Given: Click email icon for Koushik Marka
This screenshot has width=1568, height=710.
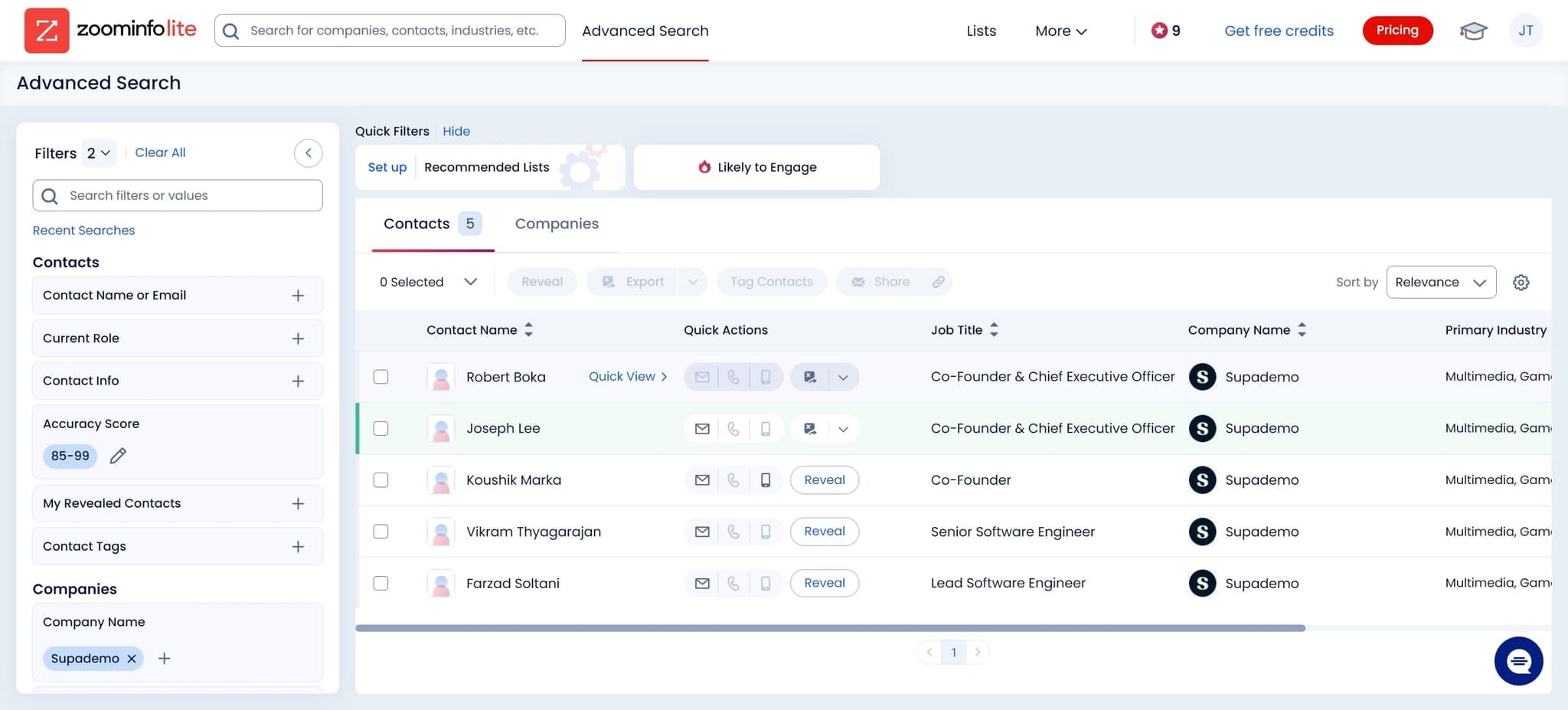Looking at the screenshot, I should click(x=701, y=480).
